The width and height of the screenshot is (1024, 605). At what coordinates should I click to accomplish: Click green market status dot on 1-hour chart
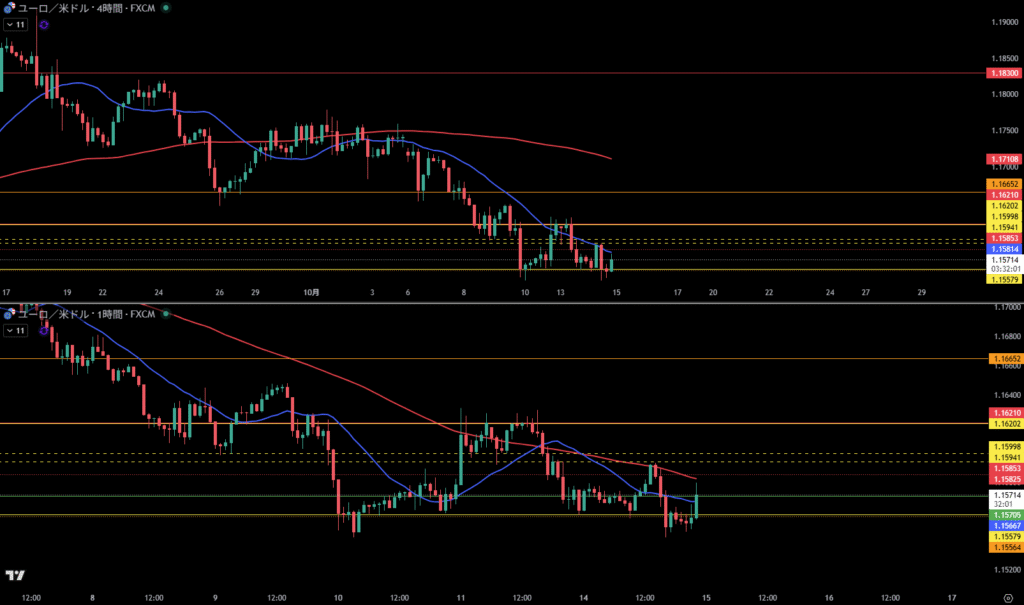[x=165, y=314]
